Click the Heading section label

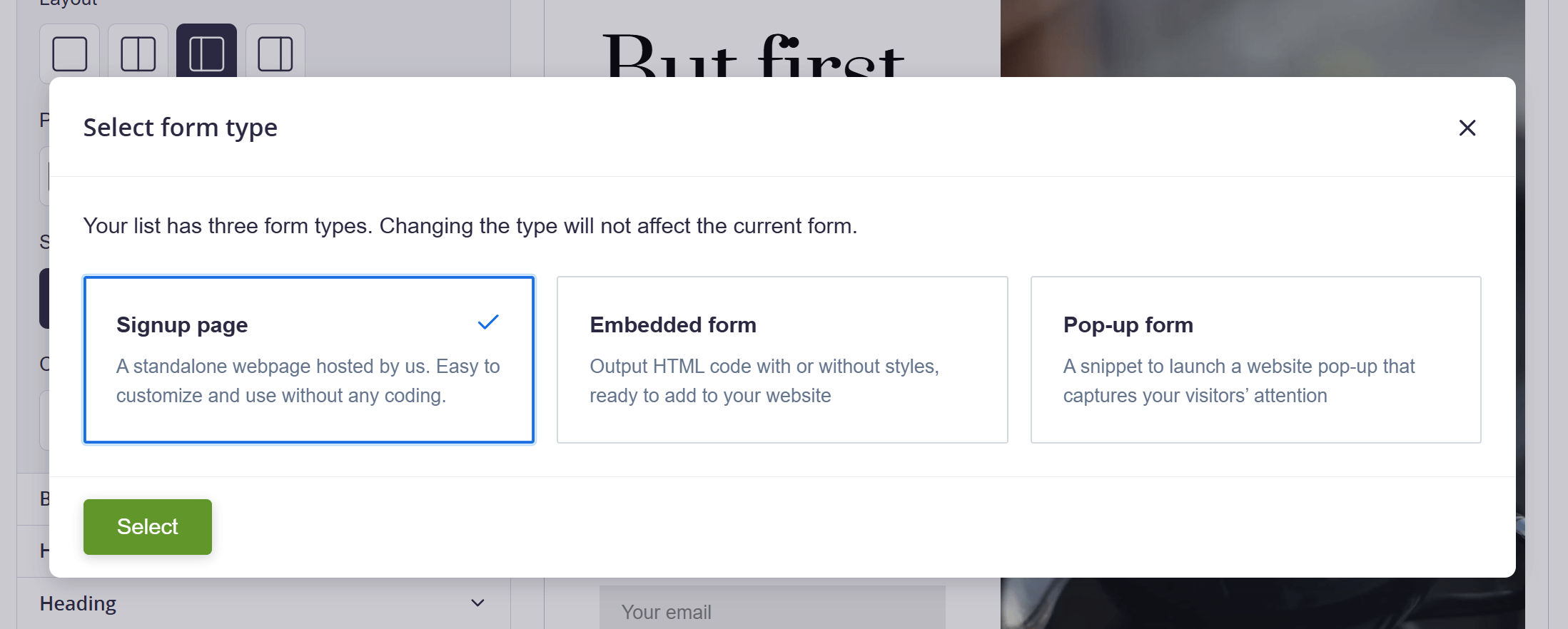click(78, 603)
